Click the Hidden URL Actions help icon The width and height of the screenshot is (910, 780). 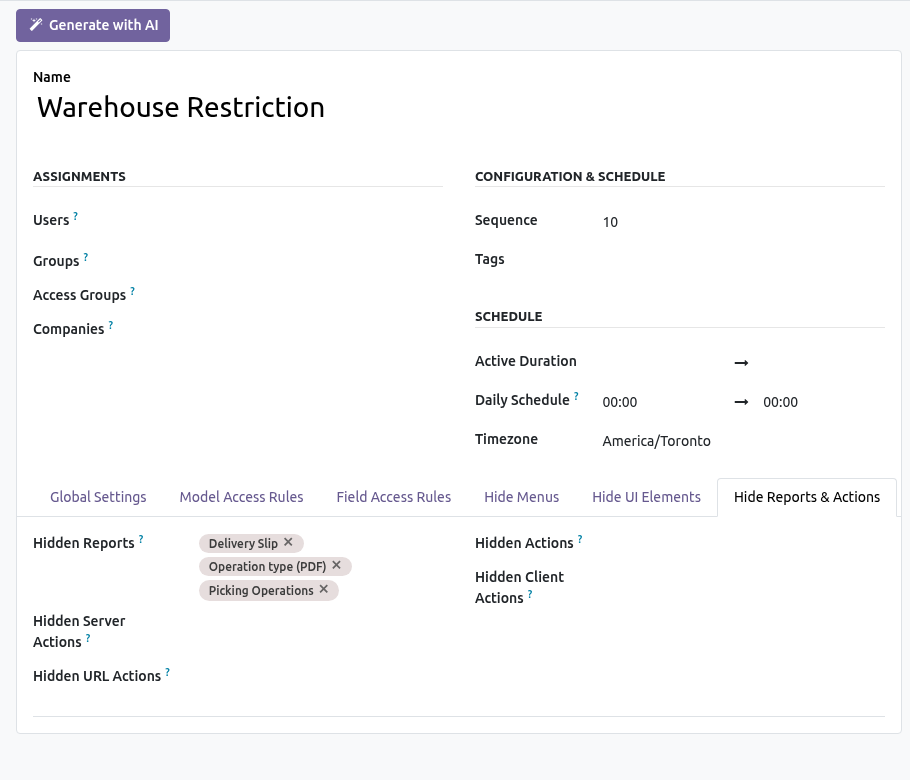pos(167,672)
